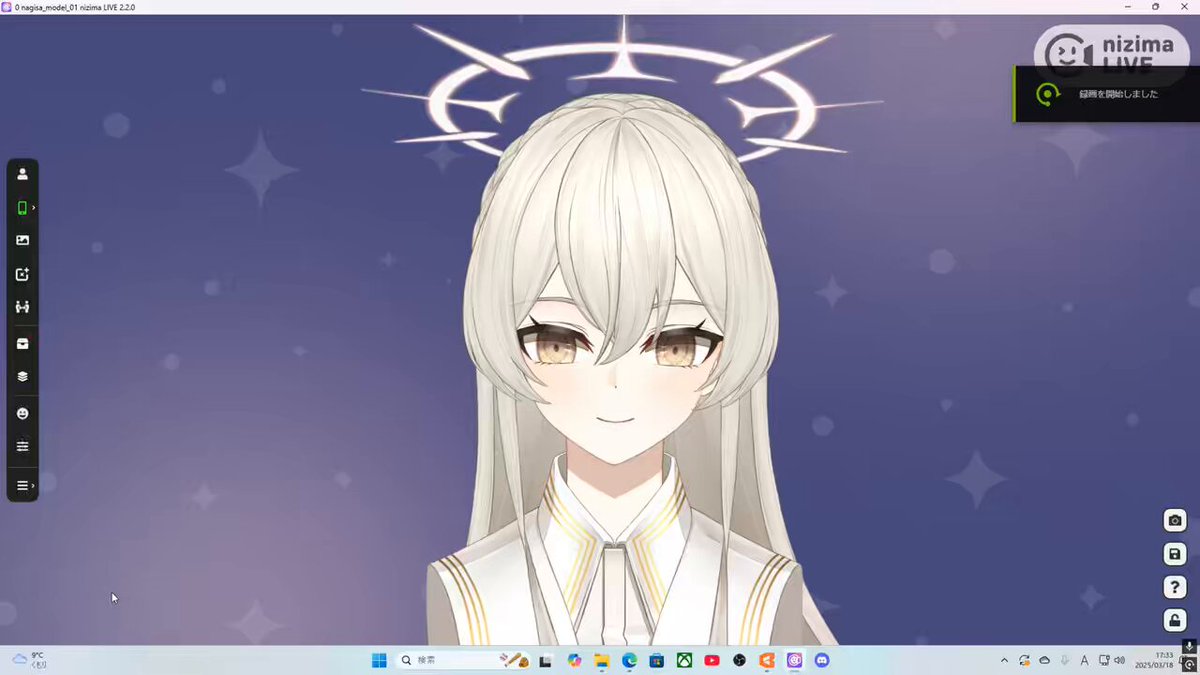1200x675 pixels.
Task: Open the collaboration two-people icon
Action: click(x=22, y=308)
